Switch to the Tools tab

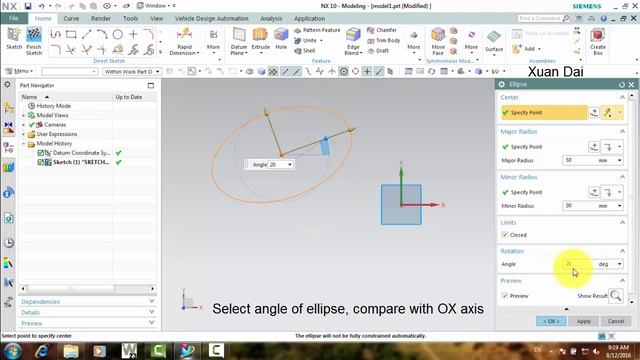coord(130,18)
